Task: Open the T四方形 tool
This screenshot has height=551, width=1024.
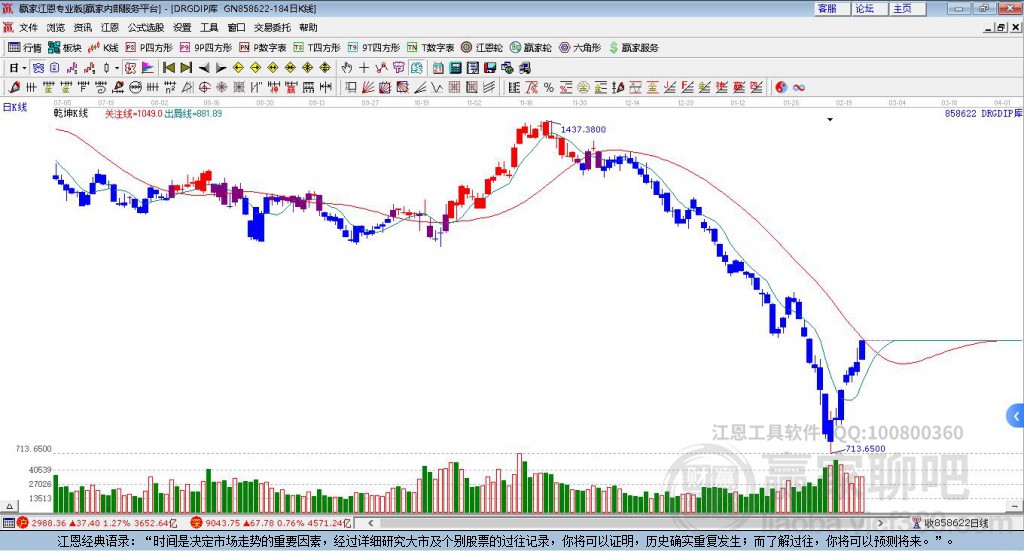Action: coord(317,48)
